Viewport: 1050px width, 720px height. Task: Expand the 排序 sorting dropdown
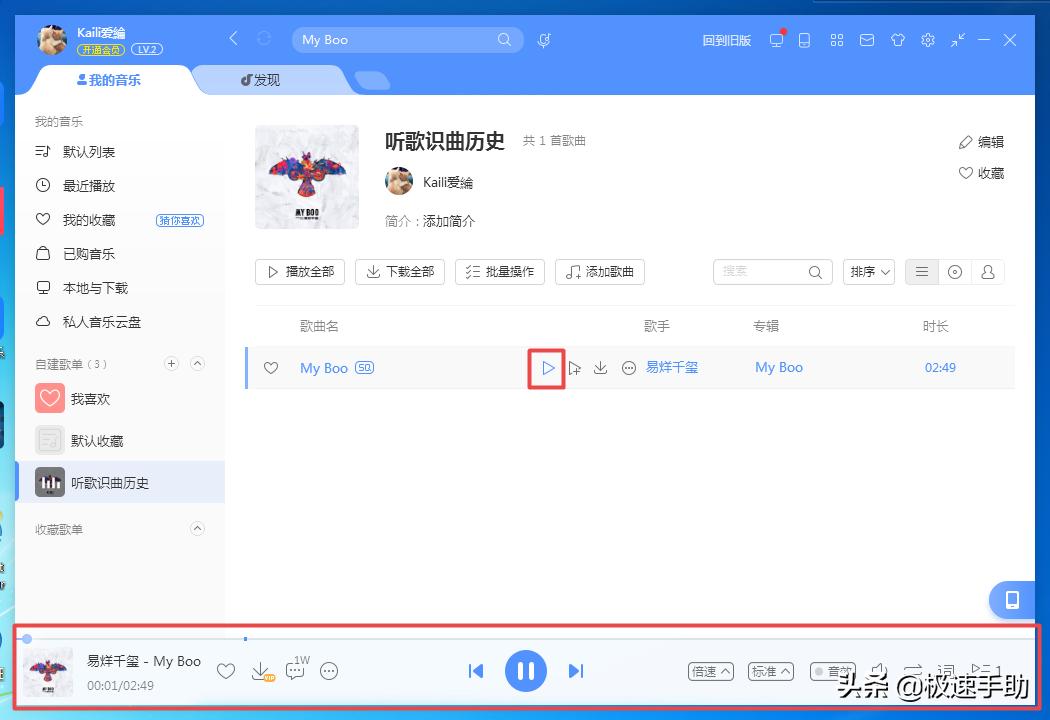868,271
